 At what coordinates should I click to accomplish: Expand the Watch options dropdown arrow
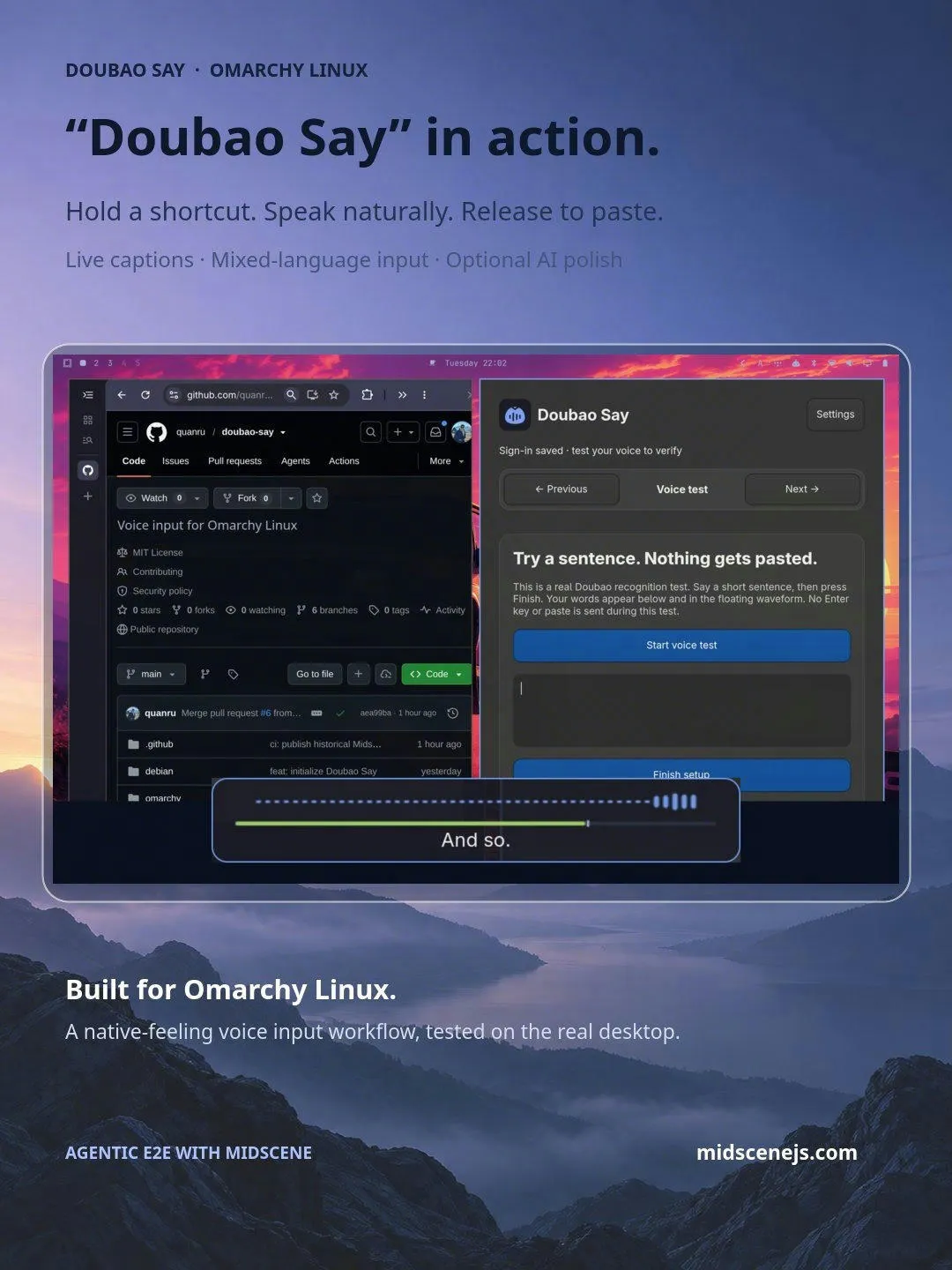(x=197, y=498)
